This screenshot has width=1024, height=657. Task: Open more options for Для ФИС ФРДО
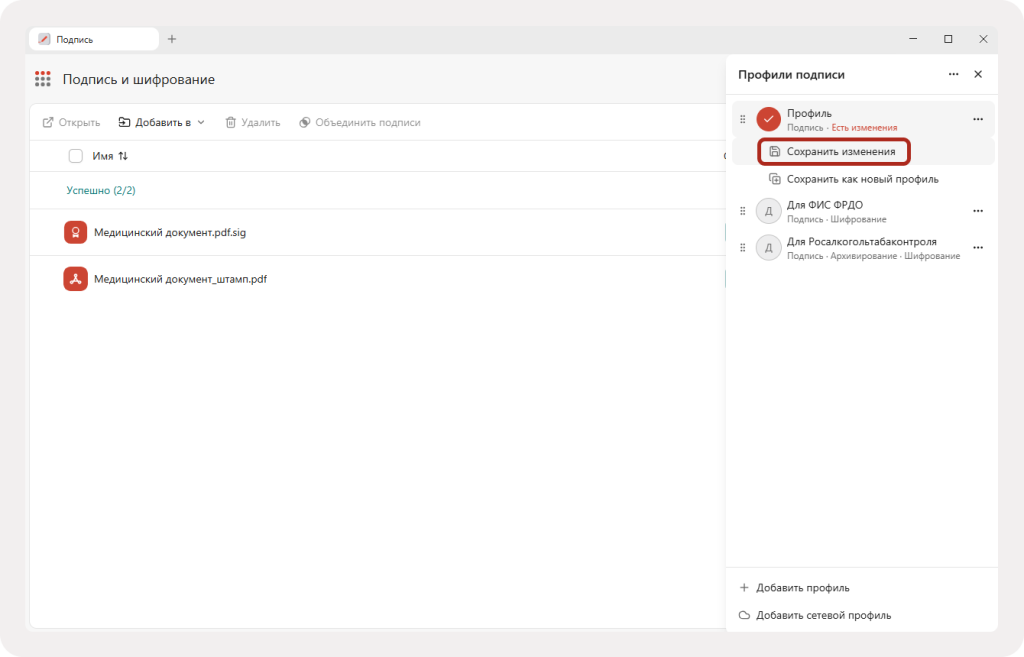click(978, 211)
